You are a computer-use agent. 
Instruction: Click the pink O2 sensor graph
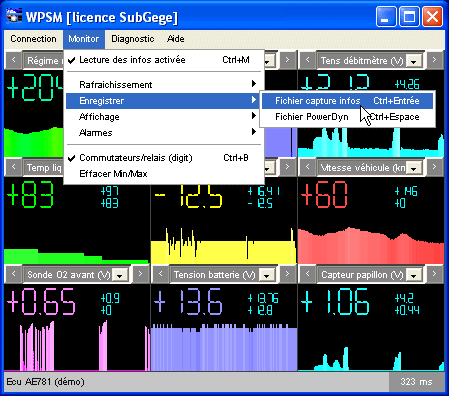77,347
